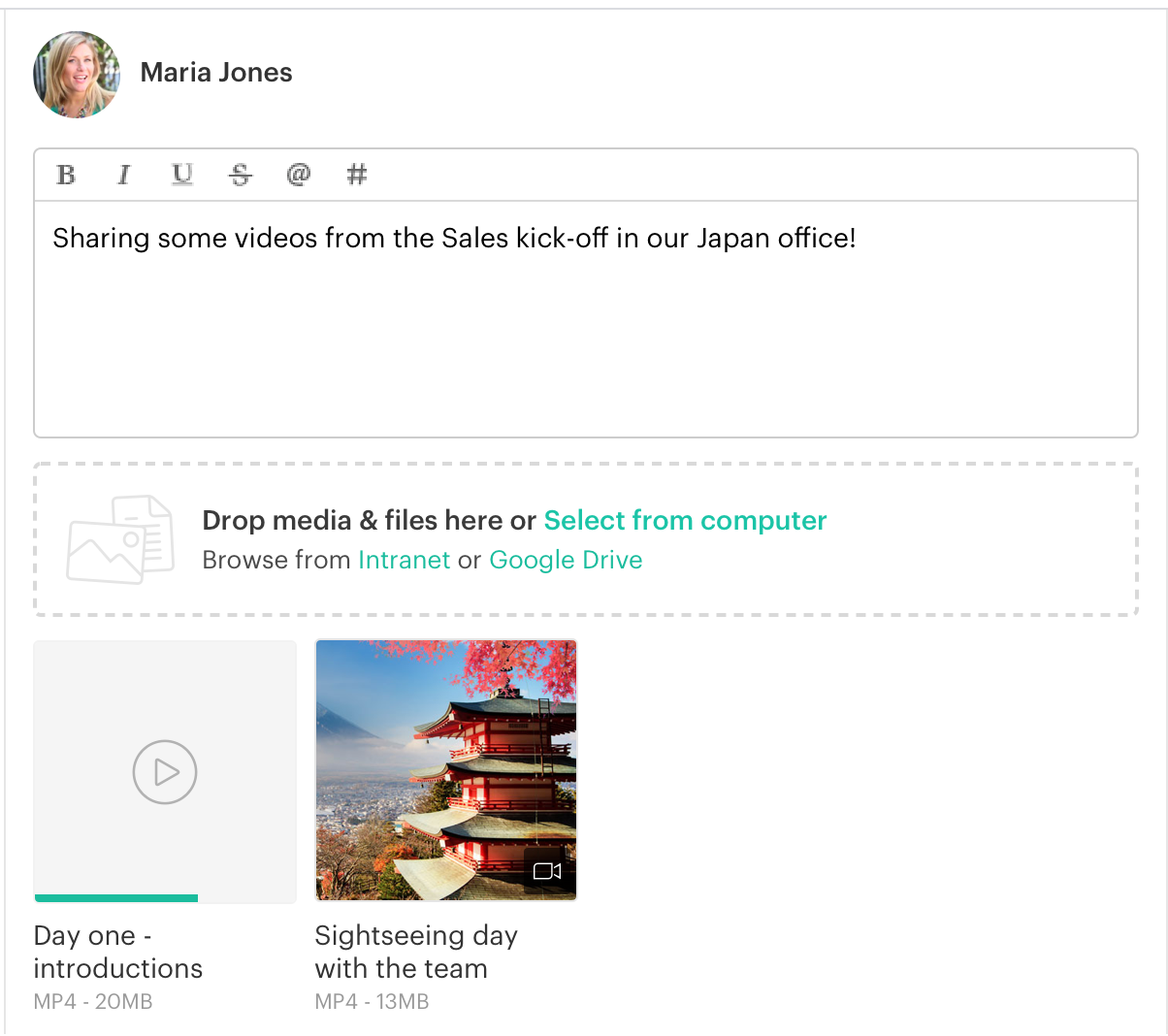The height and width of the screenshot is (1036, 1168).
Task: Click the green upload progress bar
Action: pos(116,898)
